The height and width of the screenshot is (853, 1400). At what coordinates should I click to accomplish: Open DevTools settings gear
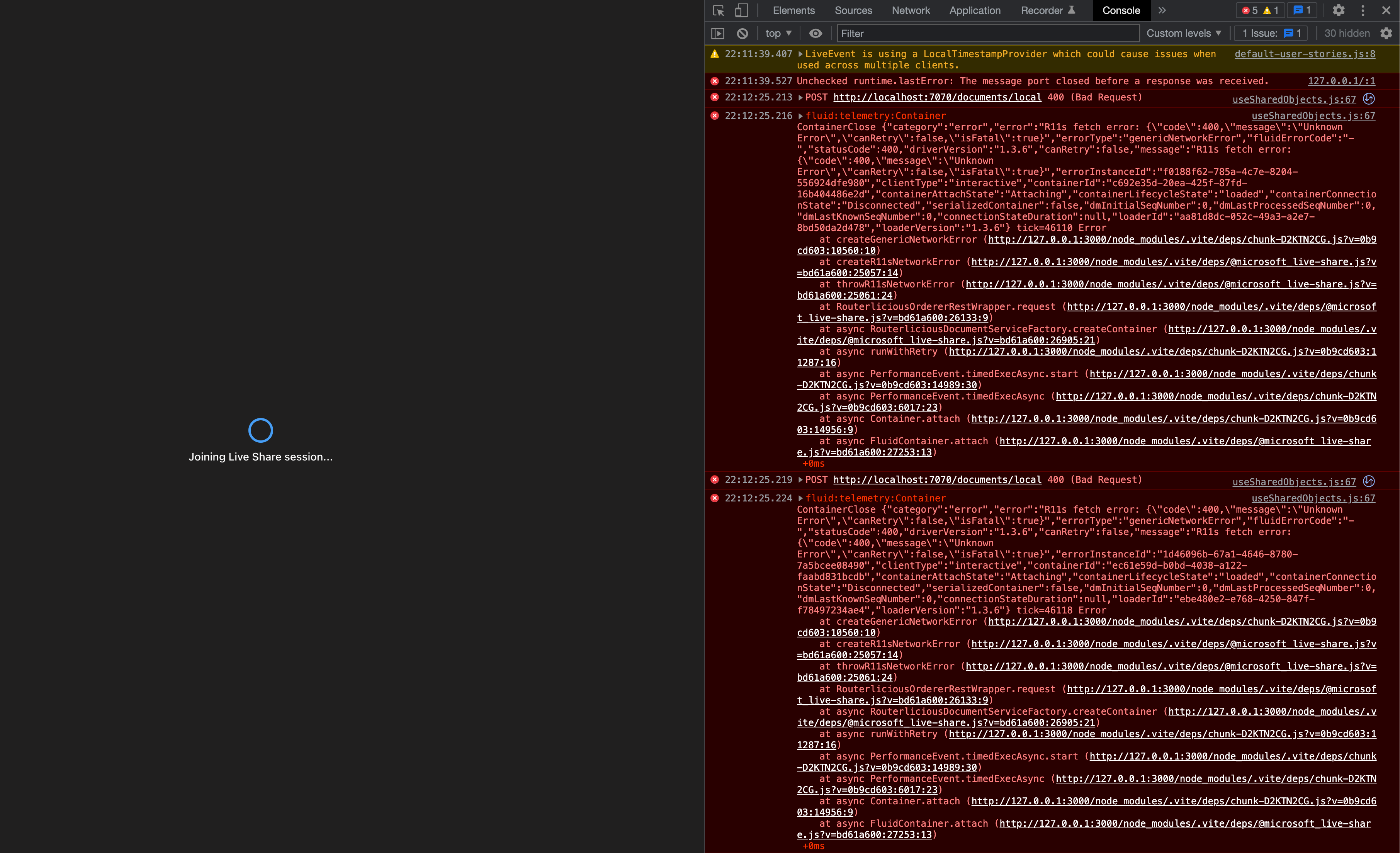coord(1338,10)
